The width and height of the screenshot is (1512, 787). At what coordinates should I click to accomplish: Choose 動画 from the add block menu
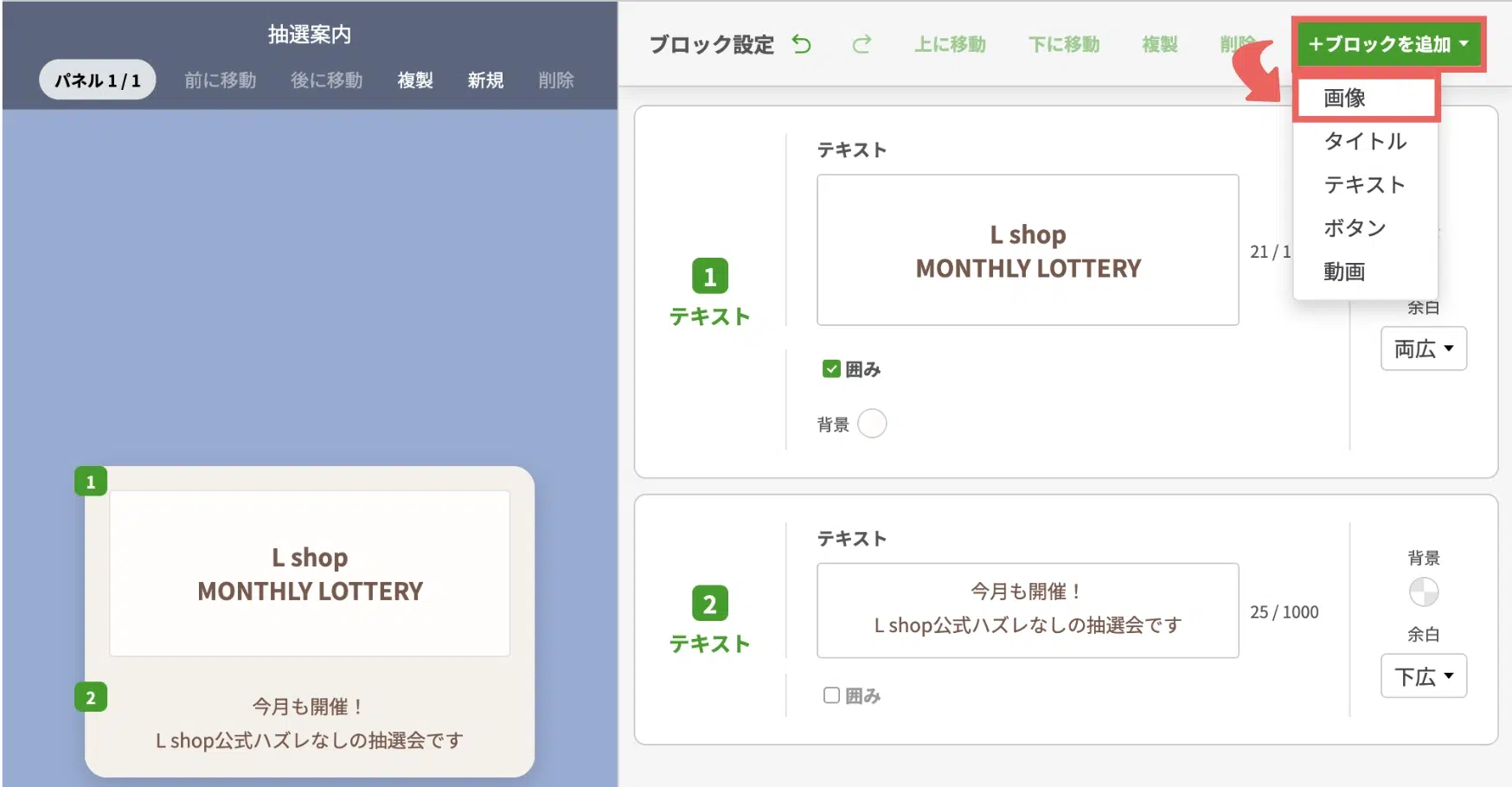[x=1365, y=272]
